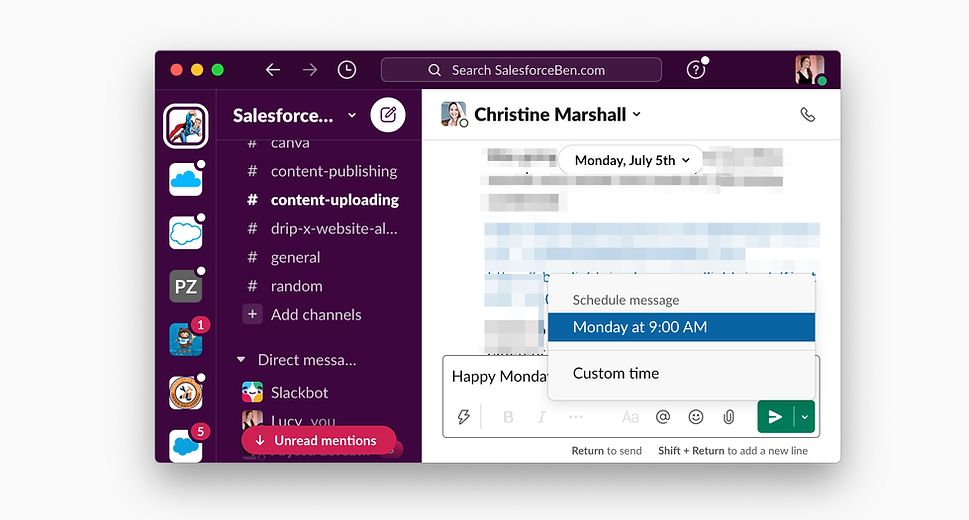Viewport: 969px width, 520px height.
Task: Open the Slackbot direct message
Action: pyautogui.click(x=300, y=393)
